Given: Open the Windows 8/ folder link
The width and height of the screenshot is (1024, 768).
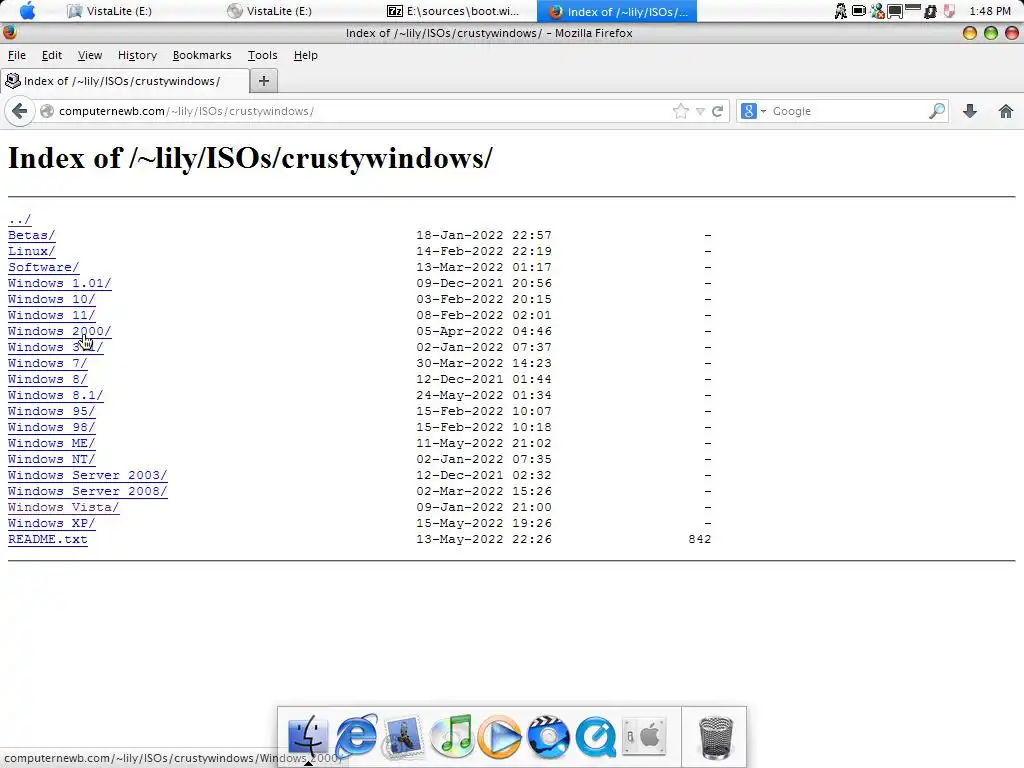Looking at the screenshot, I should click(x=47, y=379).
